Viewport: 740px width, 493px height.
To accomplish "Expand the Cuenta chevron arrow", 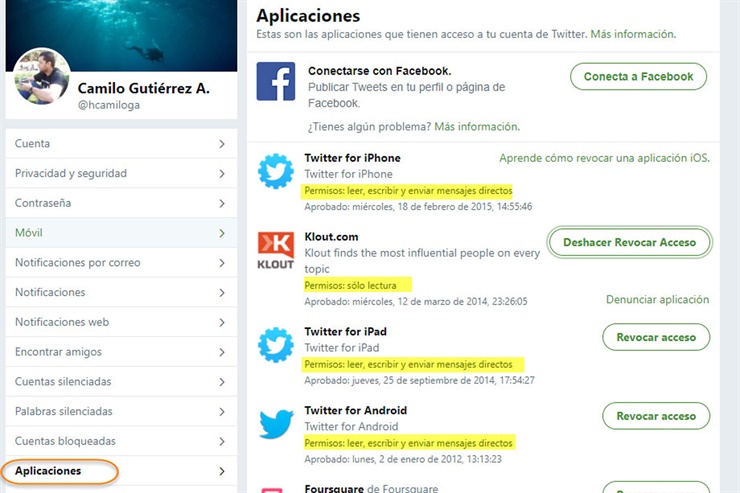I will 222,144.
